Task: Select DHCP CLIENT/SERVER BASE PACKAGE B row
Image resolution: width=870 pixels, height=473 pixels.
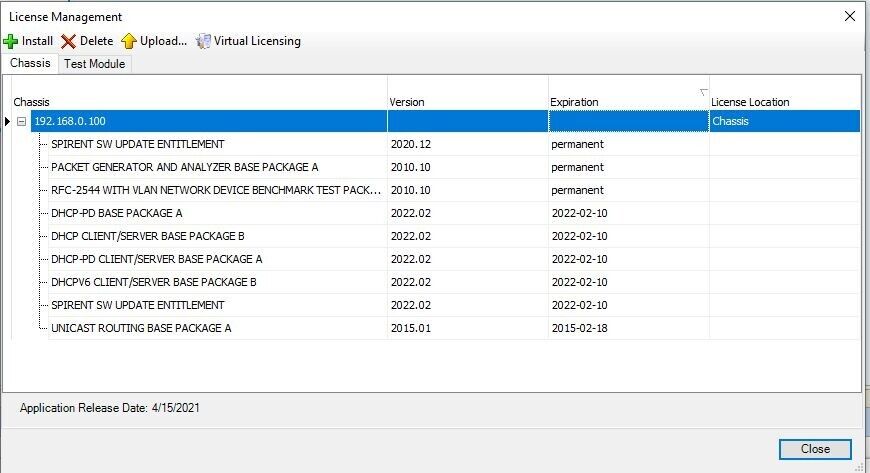Action: [x=148, y=236]
